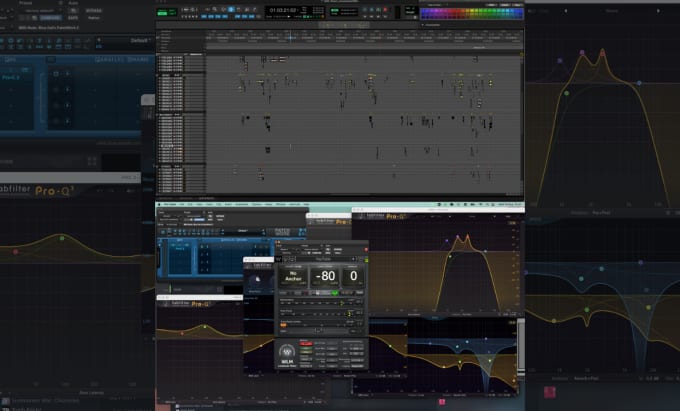Click the green edit mode button at toolbar left
The height and width of the screenshot is (411, 680).
coord(162,13)
